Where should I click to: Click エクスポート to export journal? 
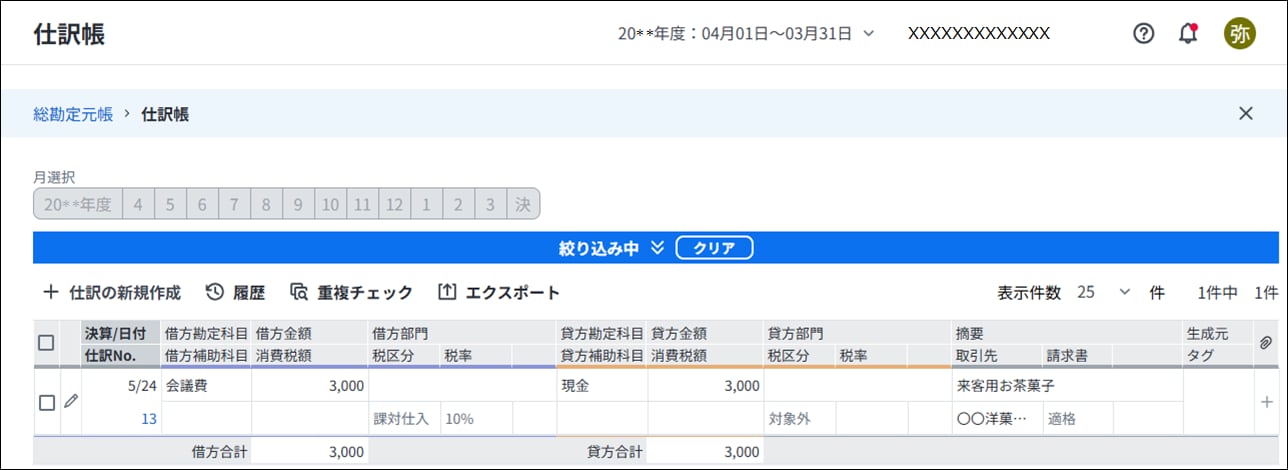[x=499, y=293]
